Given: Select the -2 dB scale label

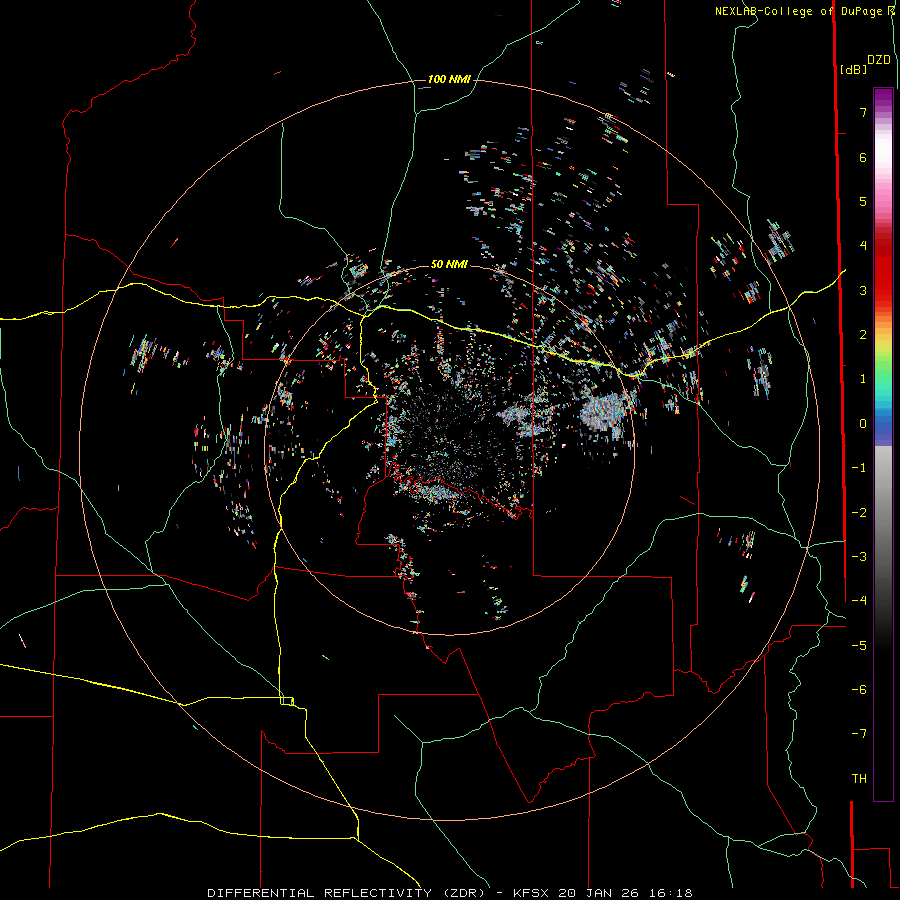Looking at the screenshot, I should pyautogui.click(x=859, y=513).
